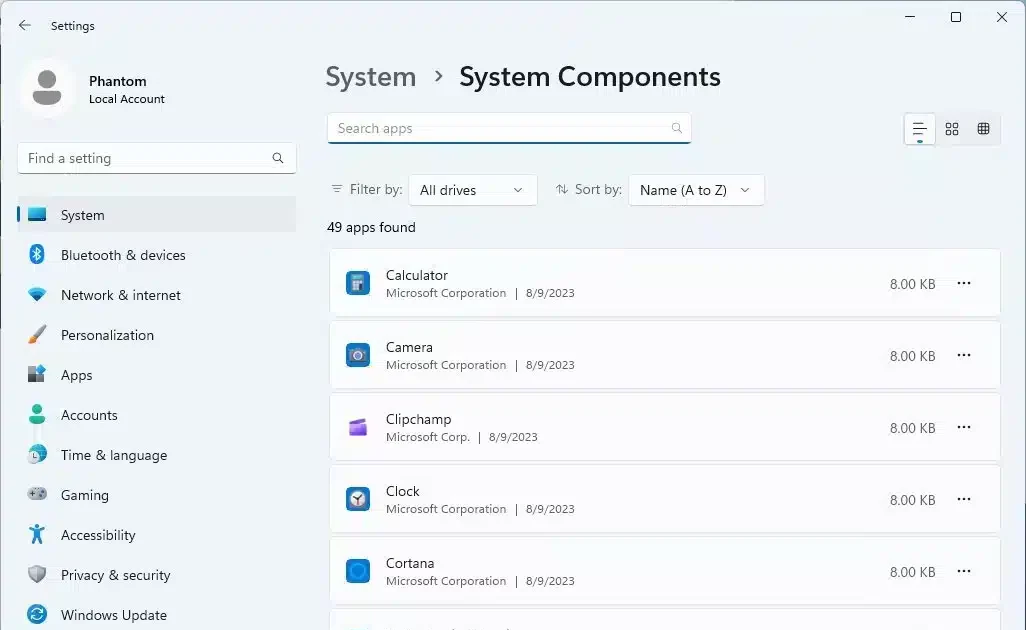Click the Camera app icon
Viewport: 1026px width, 630px height.
(x=358, y=355)
